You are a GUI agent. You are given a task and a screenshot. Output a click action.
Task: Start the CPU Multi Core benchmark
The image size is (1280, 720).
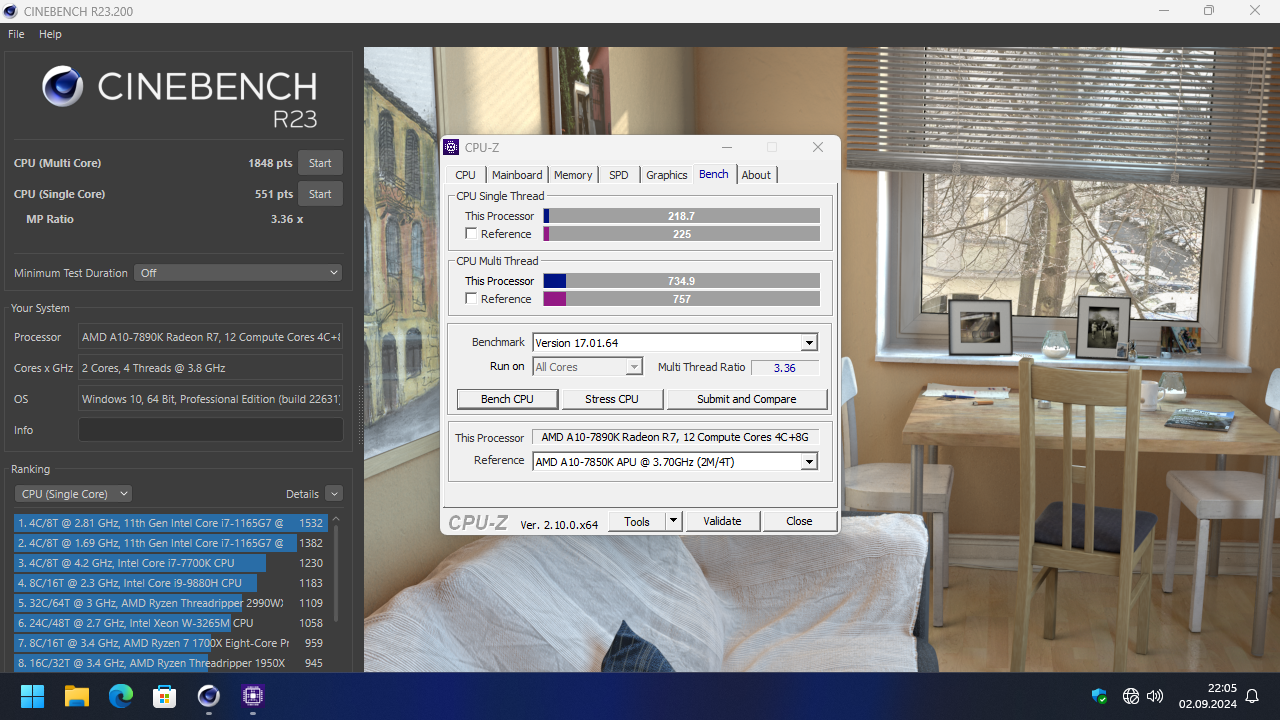320,162
